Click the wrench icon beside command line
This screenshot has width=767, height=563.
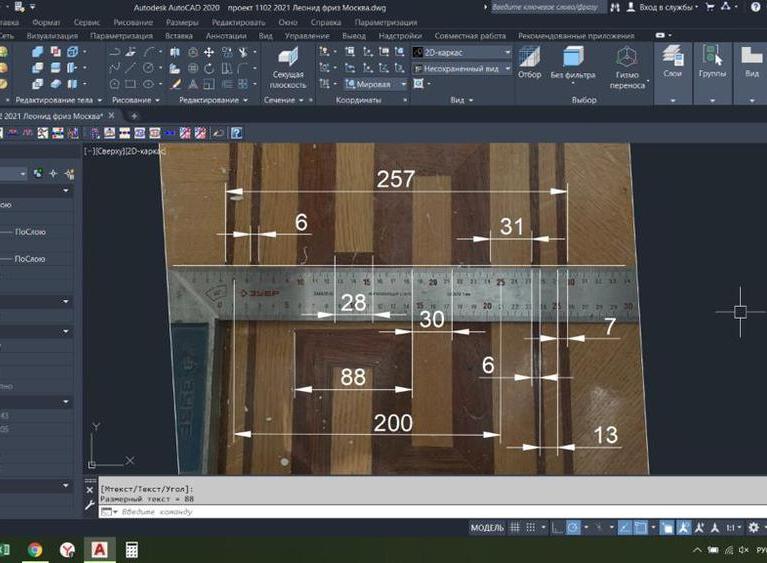[91, 505]
